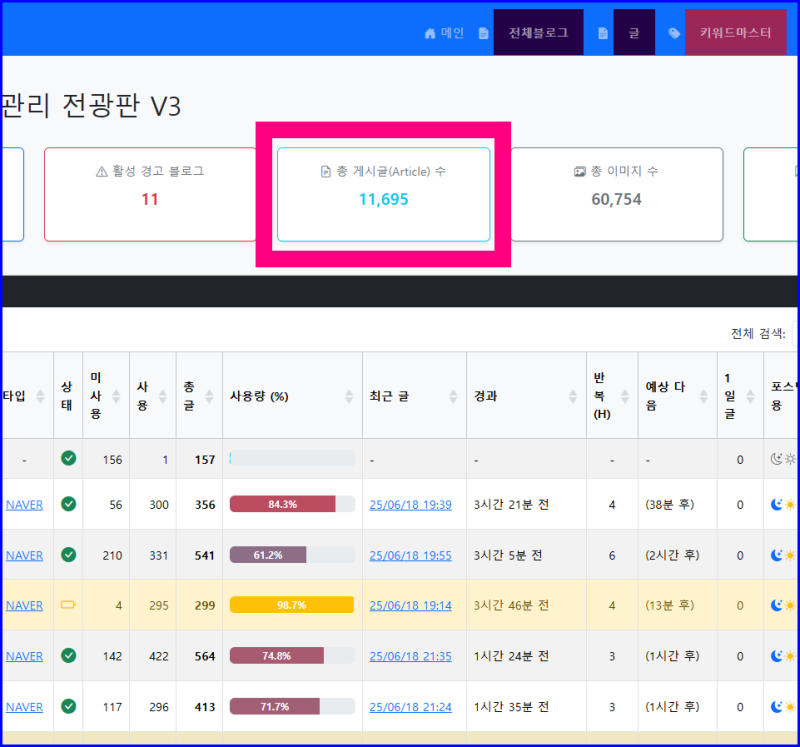Click green check status in the 157 row
Image resolution: width=800 pixels, height=747 pixels.
(68, 458)
